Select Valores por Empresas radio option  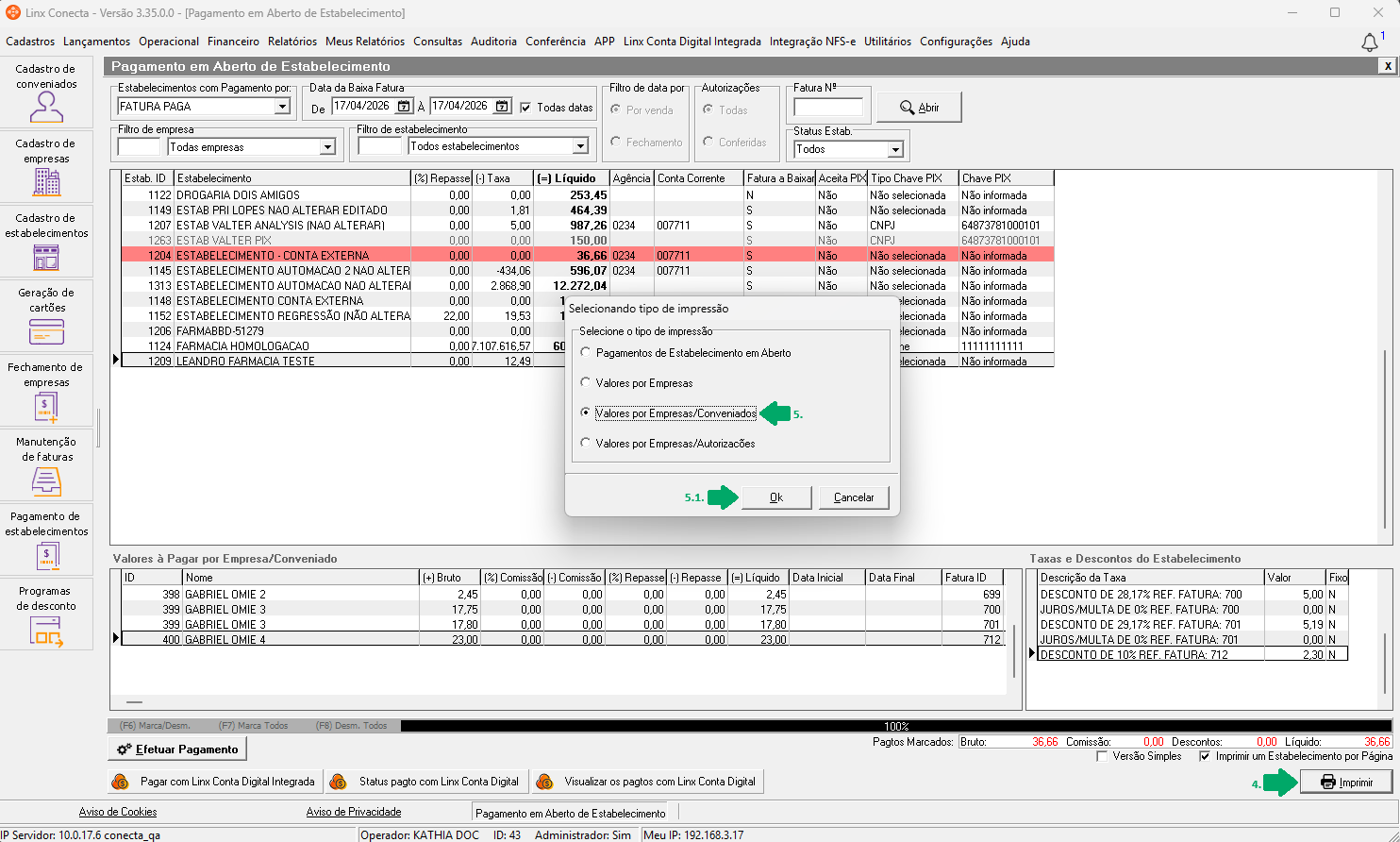pos(637,383)
